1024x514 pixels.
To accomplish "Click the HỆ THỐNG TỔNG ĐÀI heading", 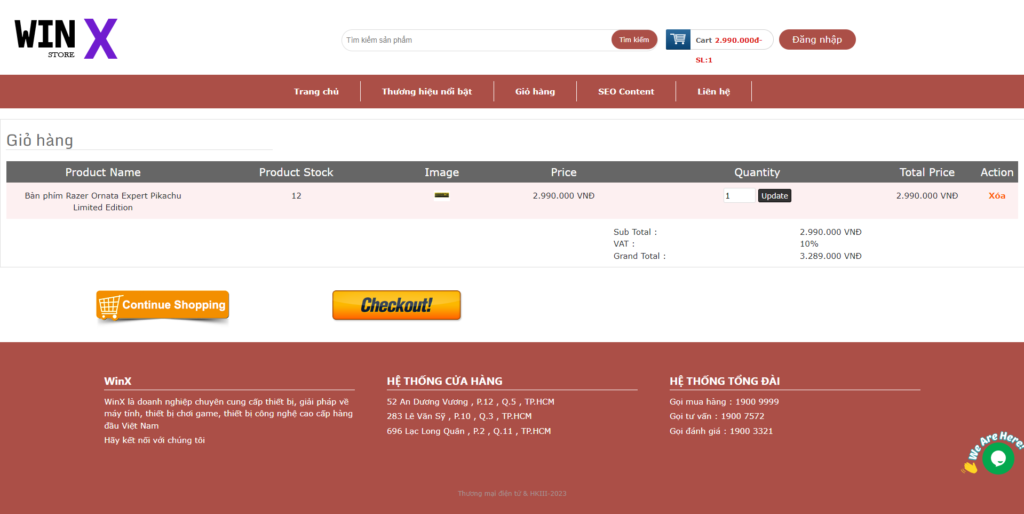I will 725,381.
